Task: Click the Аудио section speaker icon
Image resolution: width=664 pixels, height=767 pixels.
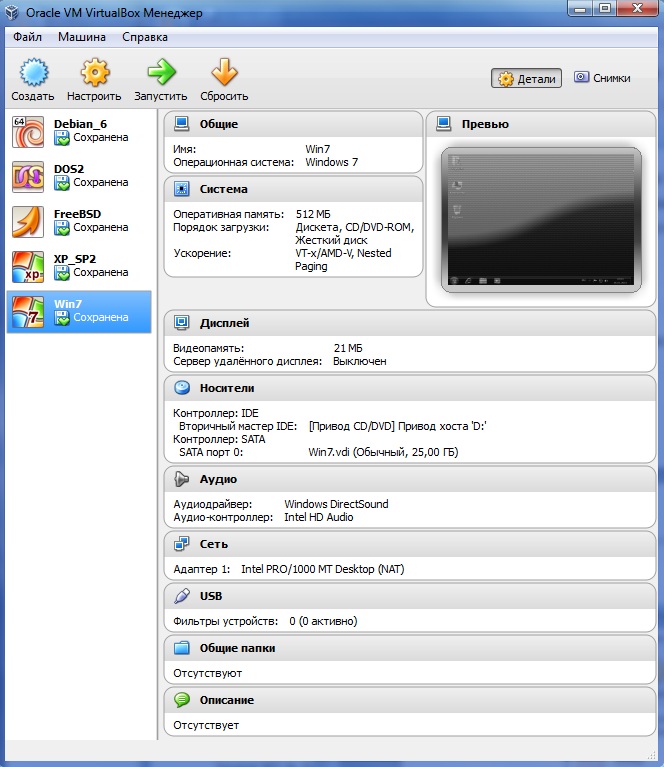Action: [182, 479]
